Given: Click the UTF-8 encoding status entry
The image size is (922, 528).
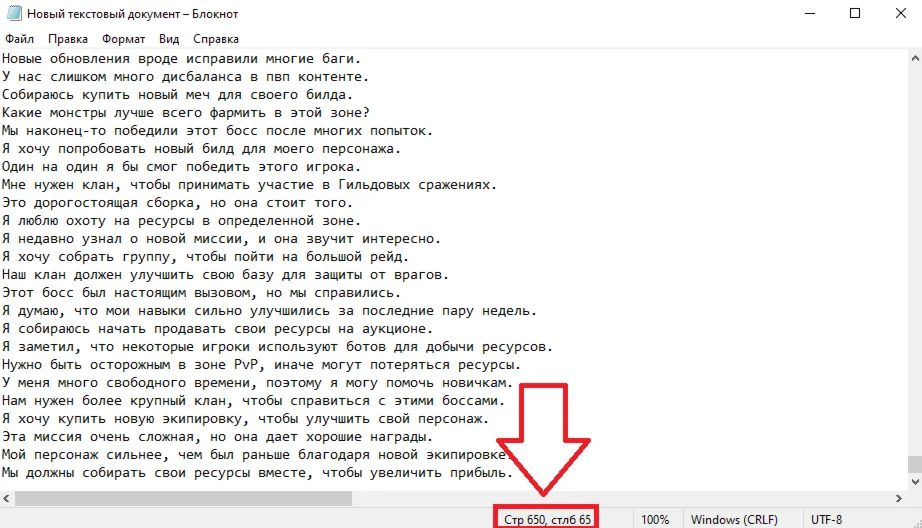Looking at the screenshot, I should point(826,520).
